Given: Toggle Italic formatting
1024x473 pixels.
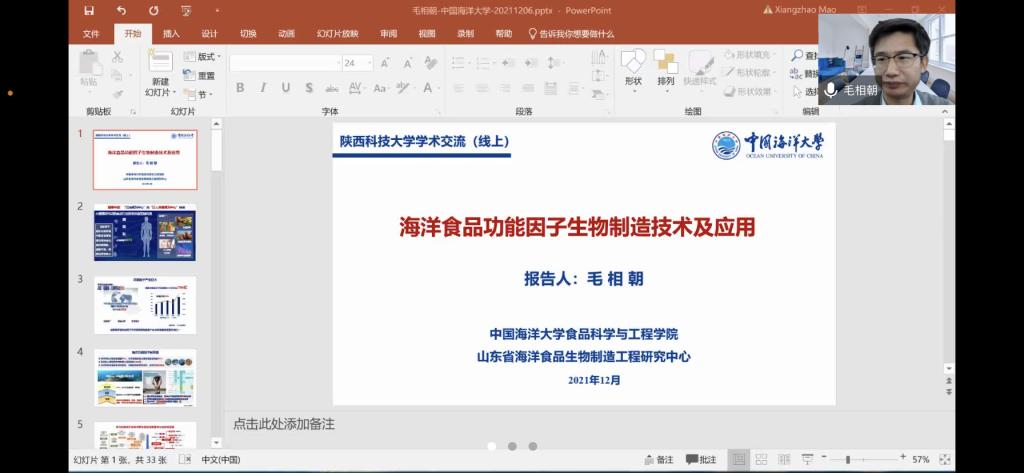Looking at the screenshot, I should click(x=263, y=88).
